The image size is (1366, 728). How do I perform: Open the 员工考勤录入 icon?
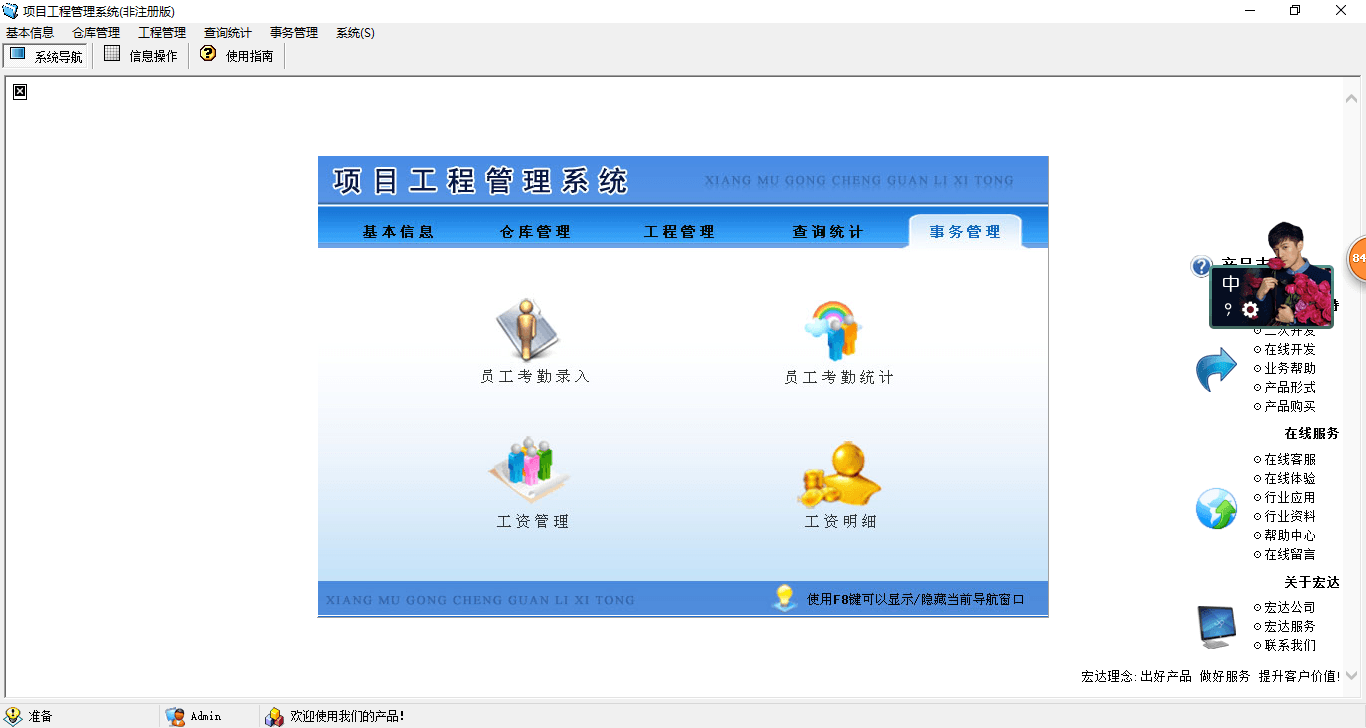tap(528, 330)
